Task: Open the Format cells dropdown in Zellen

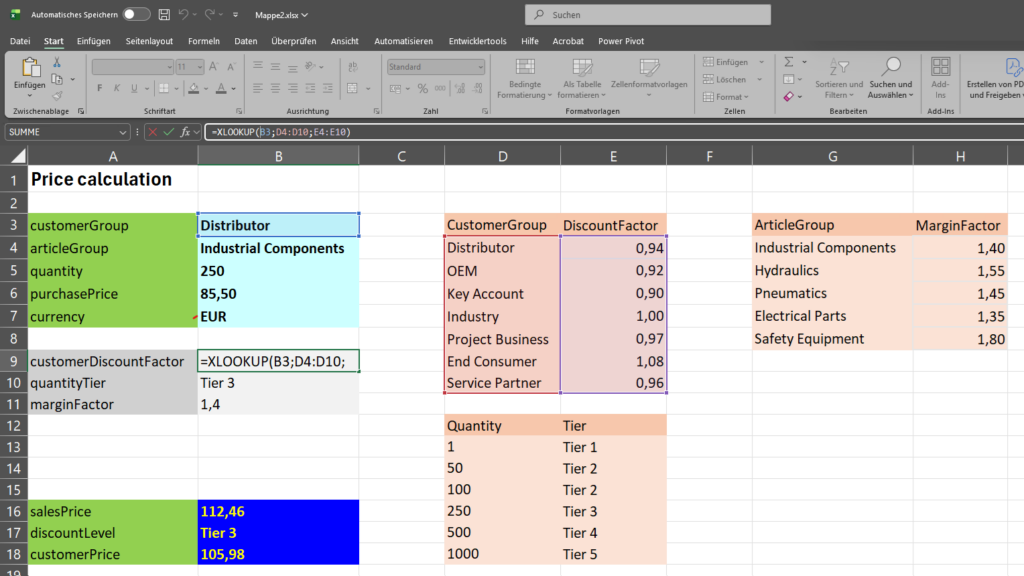Action: click(726, 97)
